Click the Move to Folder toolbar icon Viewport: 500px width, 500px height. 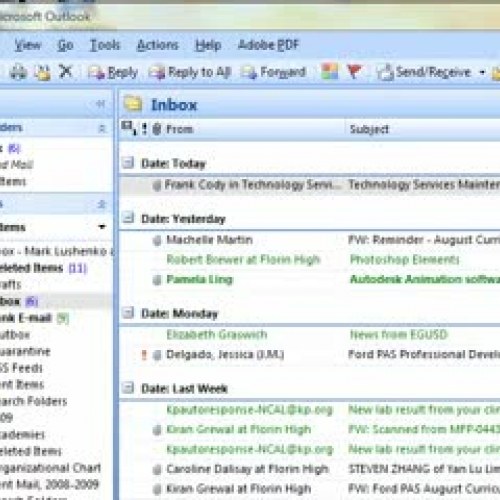[43, 72]
